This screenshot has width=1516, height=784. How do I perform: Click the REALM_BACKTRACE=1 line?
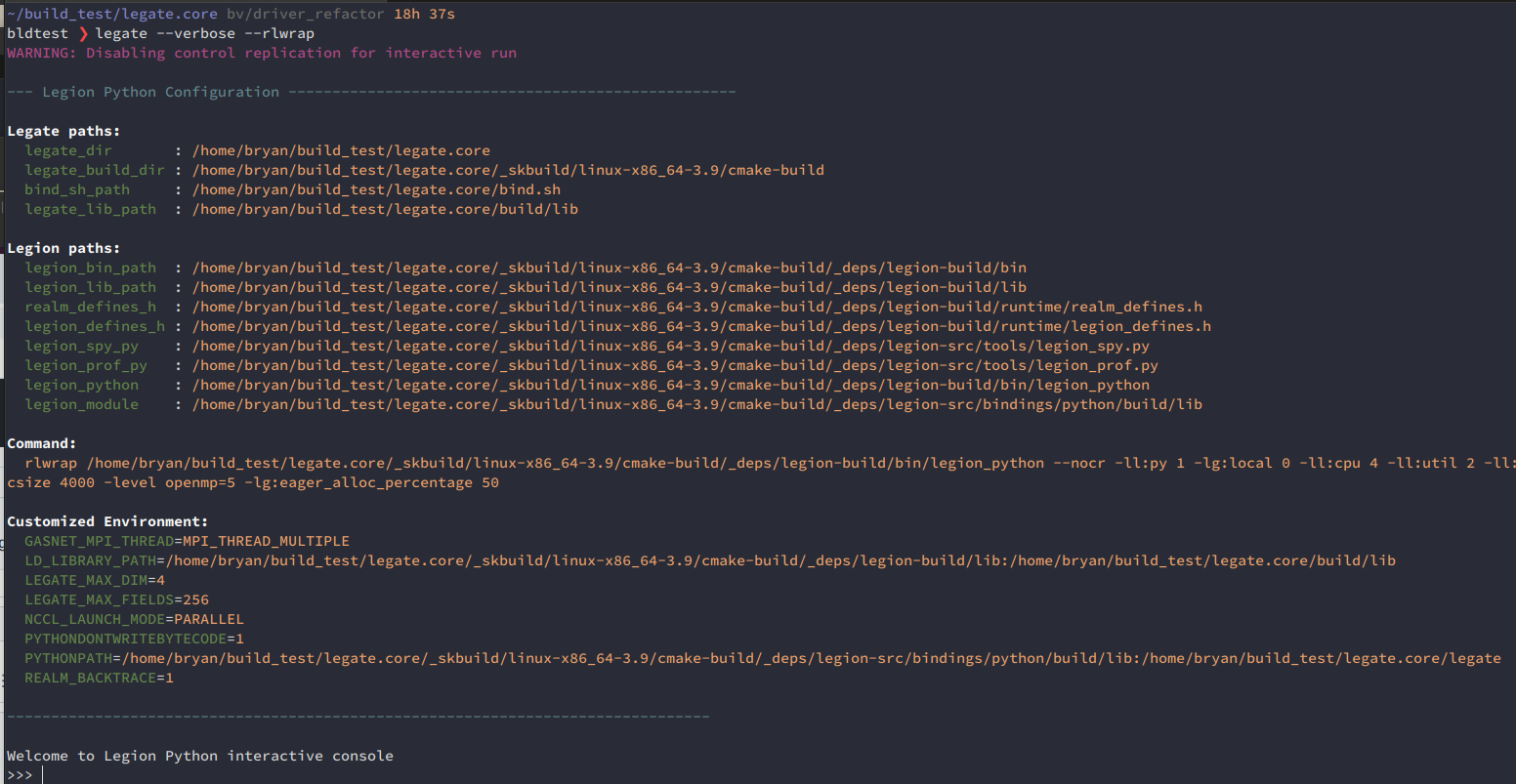99,678
